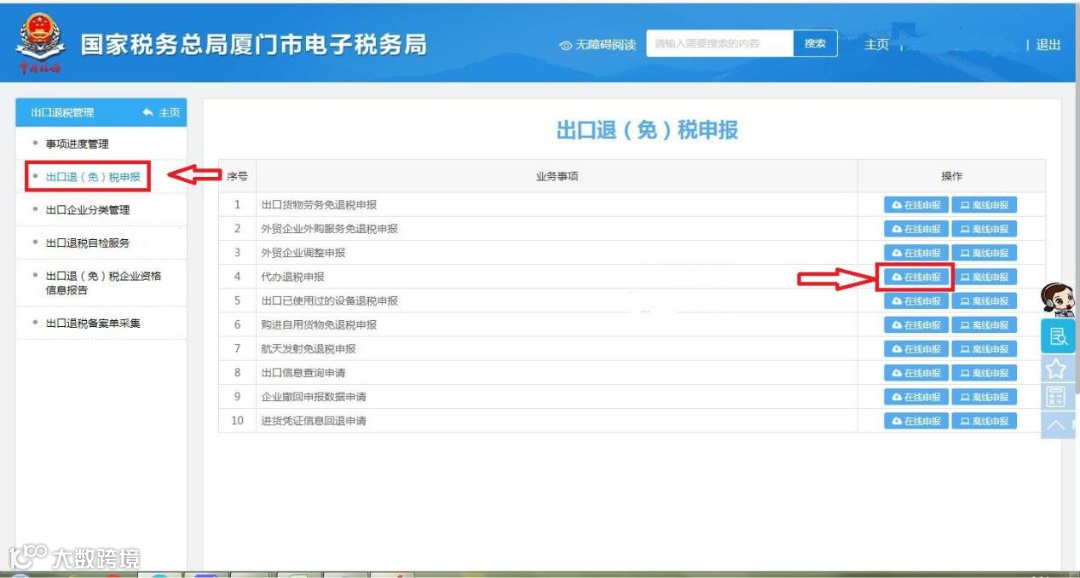Click the 代办退税申报 row text
This screenshot has height=578, width=1080.
[293, 277]
